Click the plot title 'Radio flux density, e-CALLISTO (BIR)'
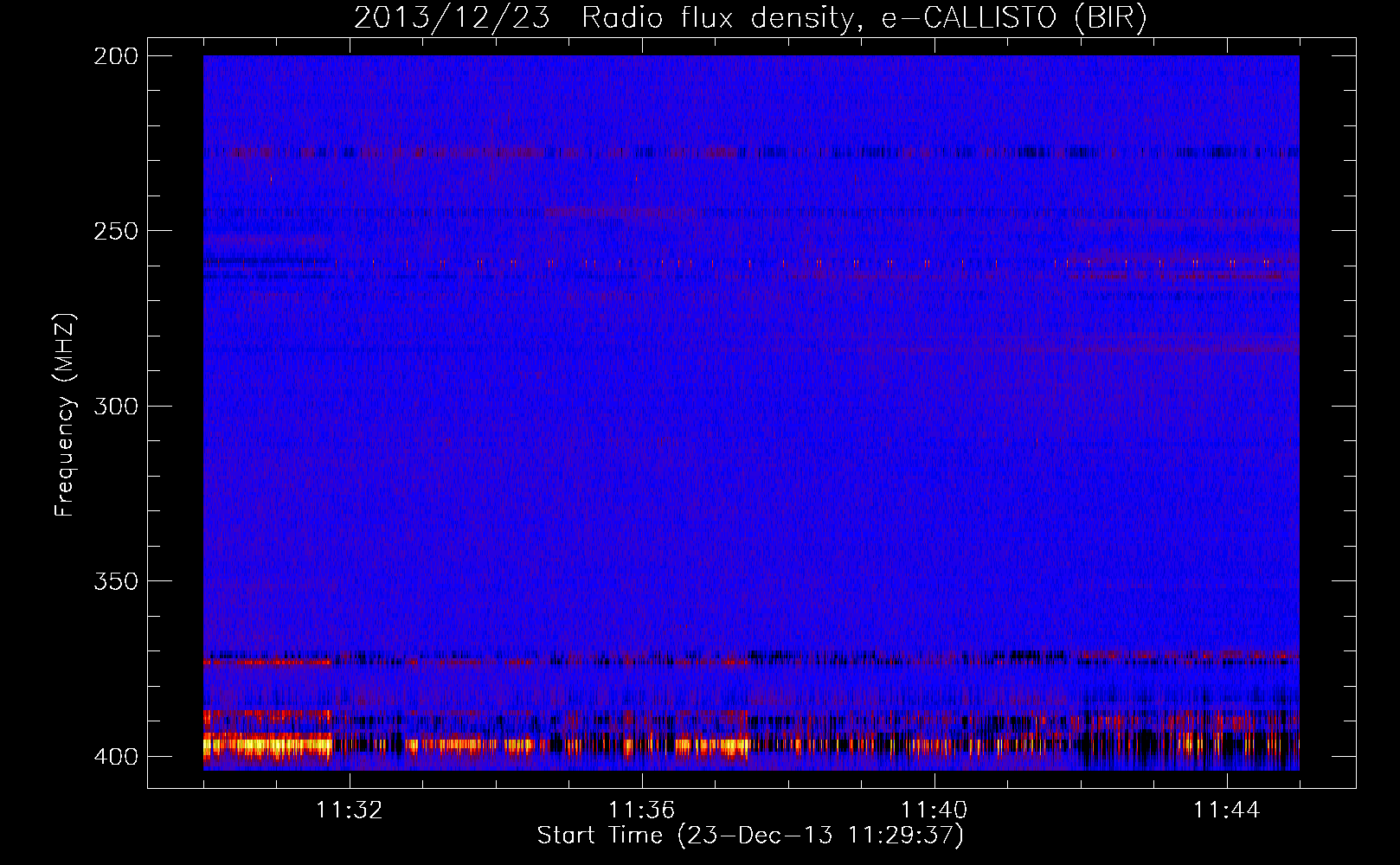 (x=864, y=18)
